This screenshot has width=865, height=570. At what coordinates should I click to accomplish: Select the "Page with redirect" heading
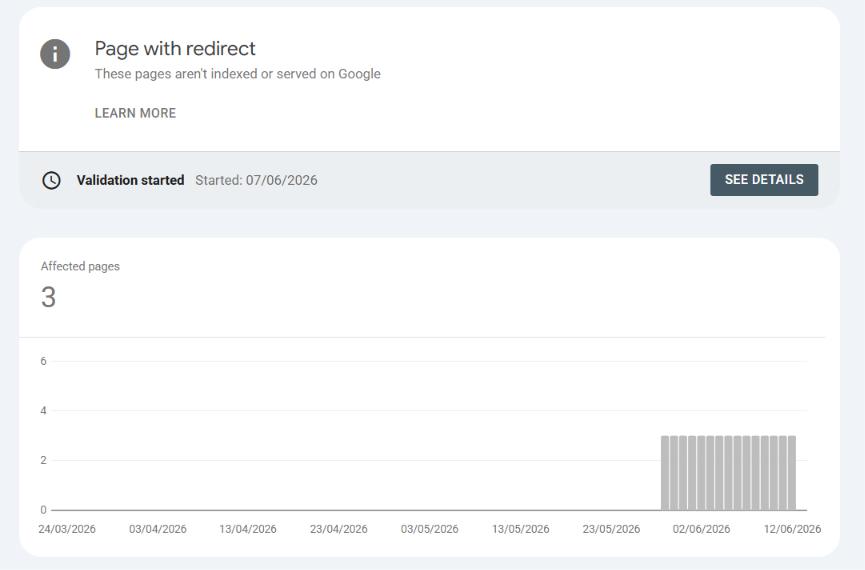tap(175, 49)
